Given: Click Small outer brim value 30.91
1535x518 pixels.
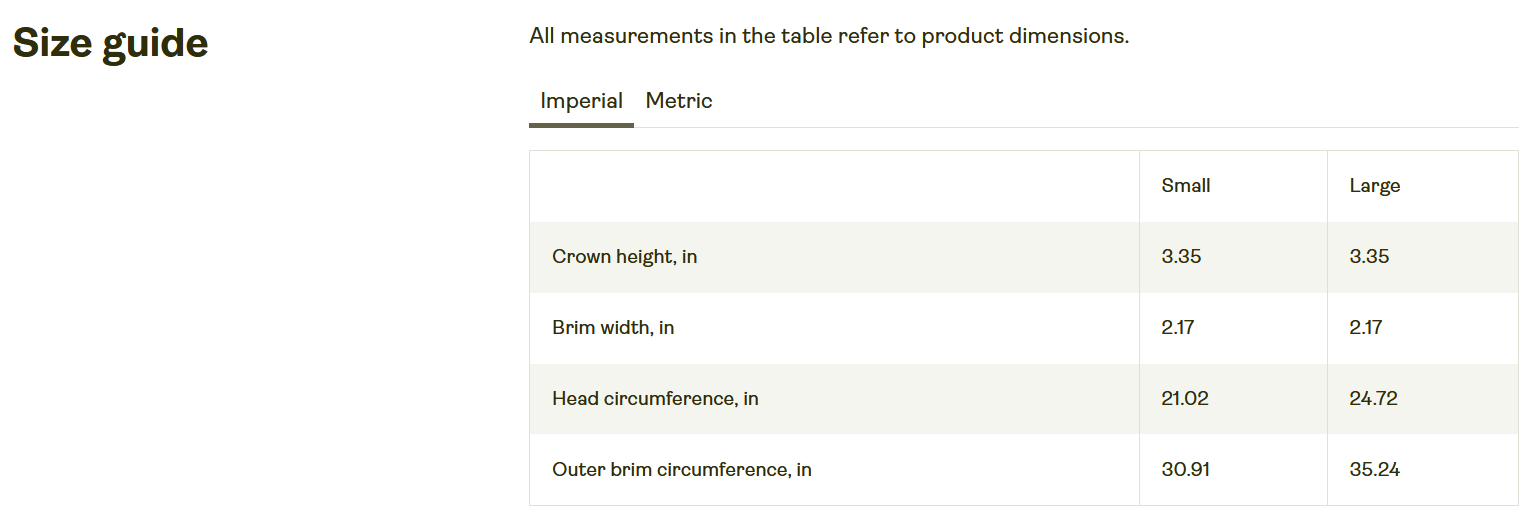Looking at the screenshot, I should click(1186, 470).
